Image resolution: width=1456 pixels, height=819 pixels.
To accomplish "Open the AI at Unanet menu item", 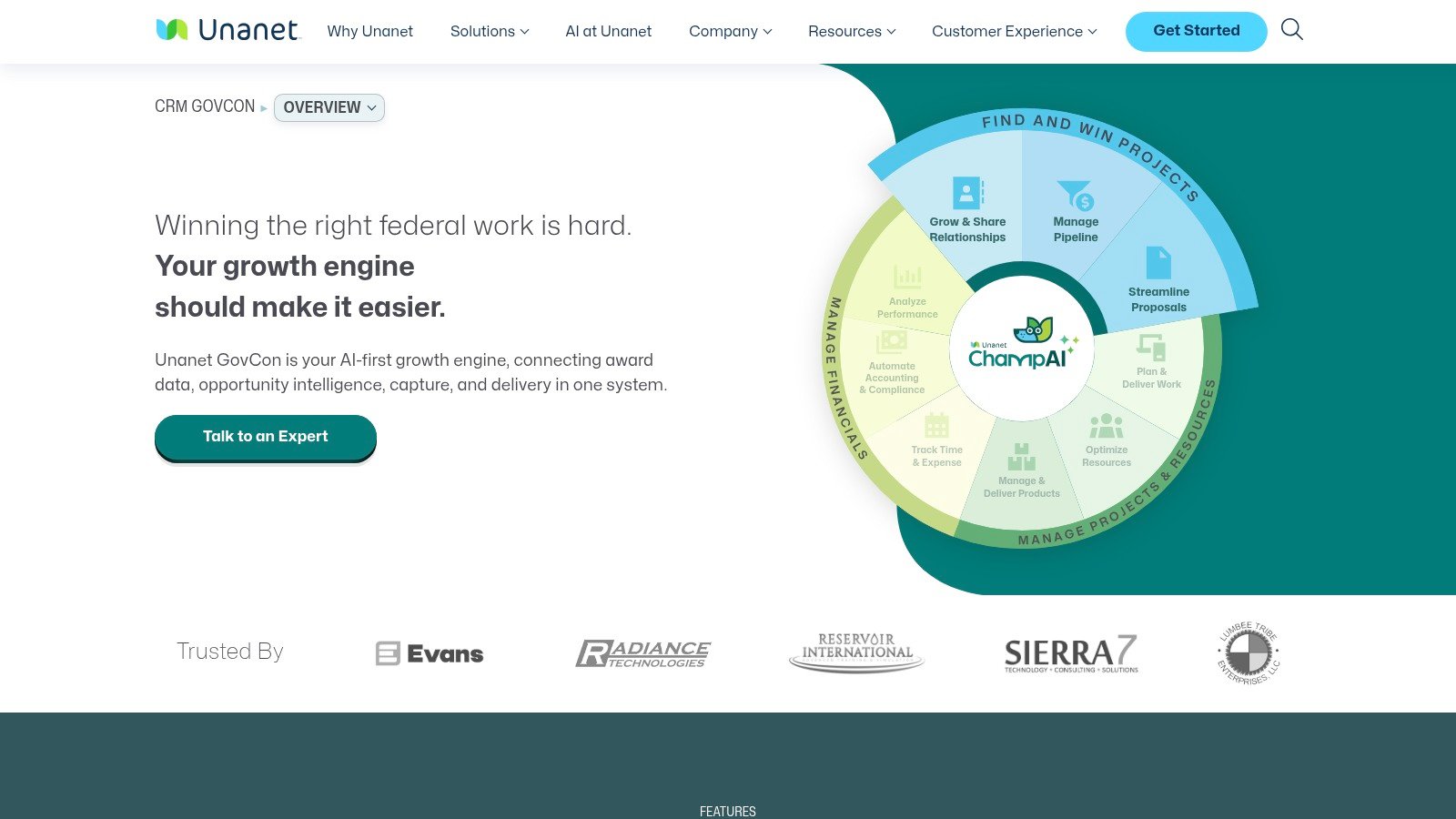I will pyautogui.click(x=608, y=31).
